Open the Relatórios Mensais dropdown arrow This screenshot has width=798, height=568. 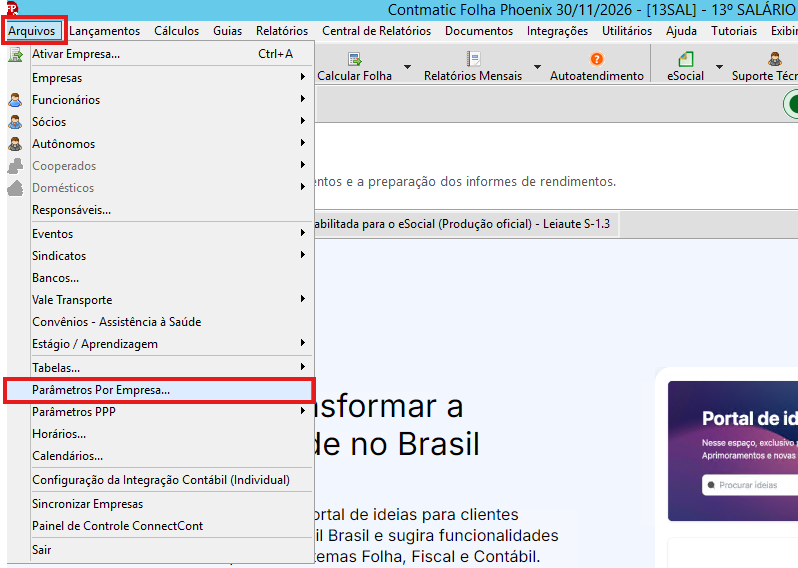pyautogui.click(x=537, y=67)
